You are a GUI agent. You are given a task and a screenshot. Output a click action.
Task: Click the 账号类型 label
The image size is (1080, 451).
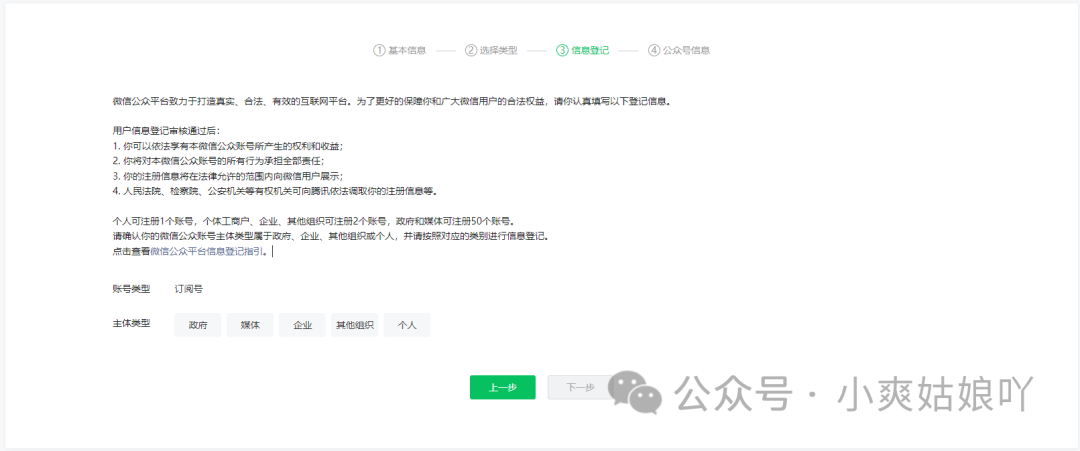131,289
